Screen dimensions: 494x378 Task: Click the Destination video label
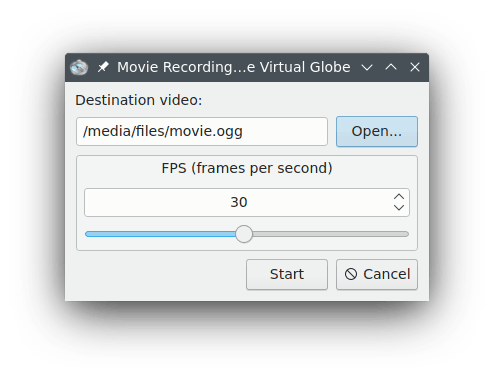click(x=139, y=100)
